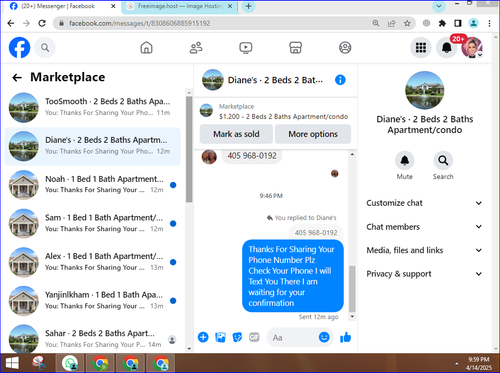The width and height of the screenshot is (500, 373).
Task: Click the chat scrollbar down arrow
Action: [x=352, y=316]
